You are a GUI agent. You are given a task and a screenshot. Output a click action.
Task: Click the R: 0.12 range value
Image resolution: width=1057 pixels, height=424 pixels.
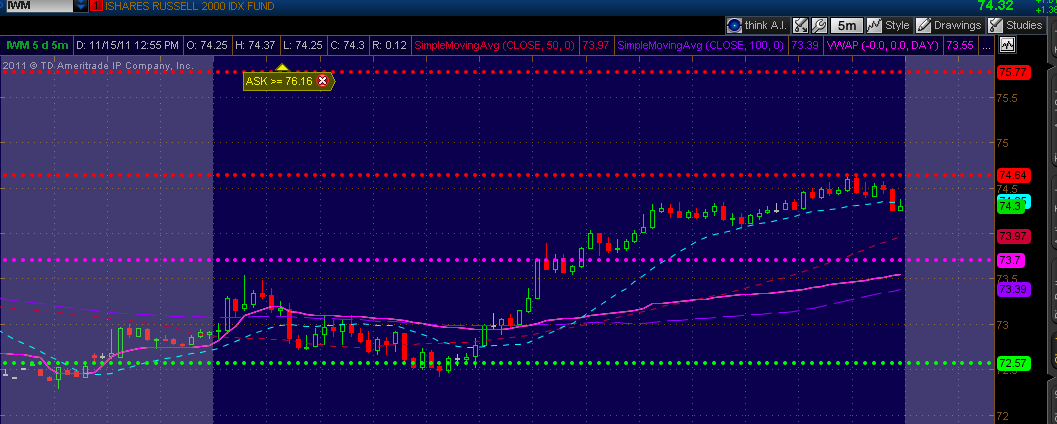pyautogui.click(x=390, y=45)
